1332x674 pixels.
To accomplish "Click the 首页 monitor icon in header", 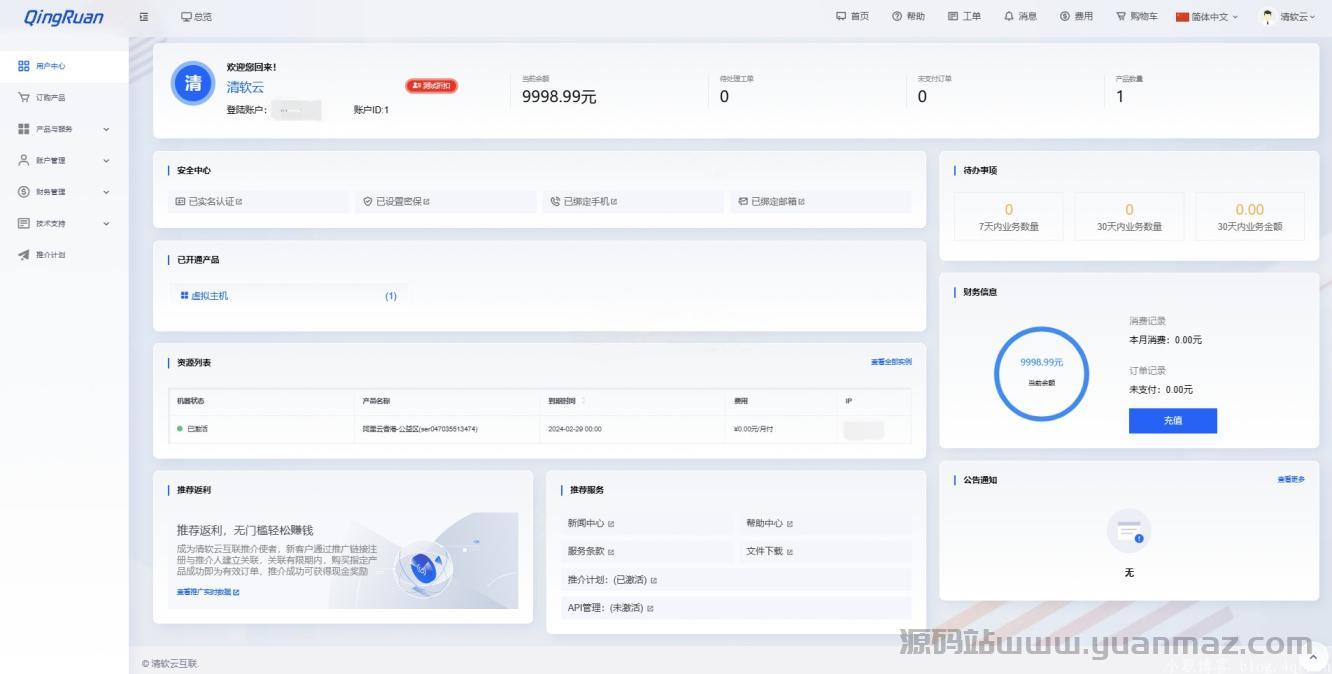I will 841,17.
